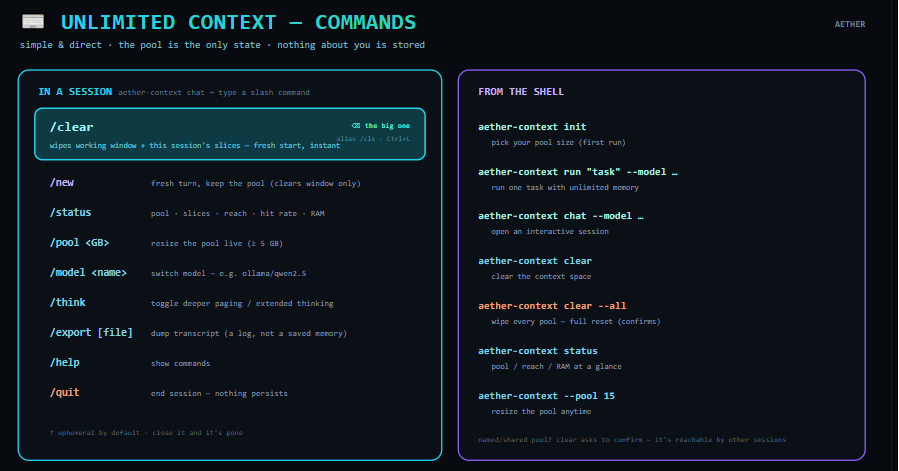Image resolution: width=899 pixels, height=471 pixels.
Task: Select the /status command
Action: click(x=71, y=212)
